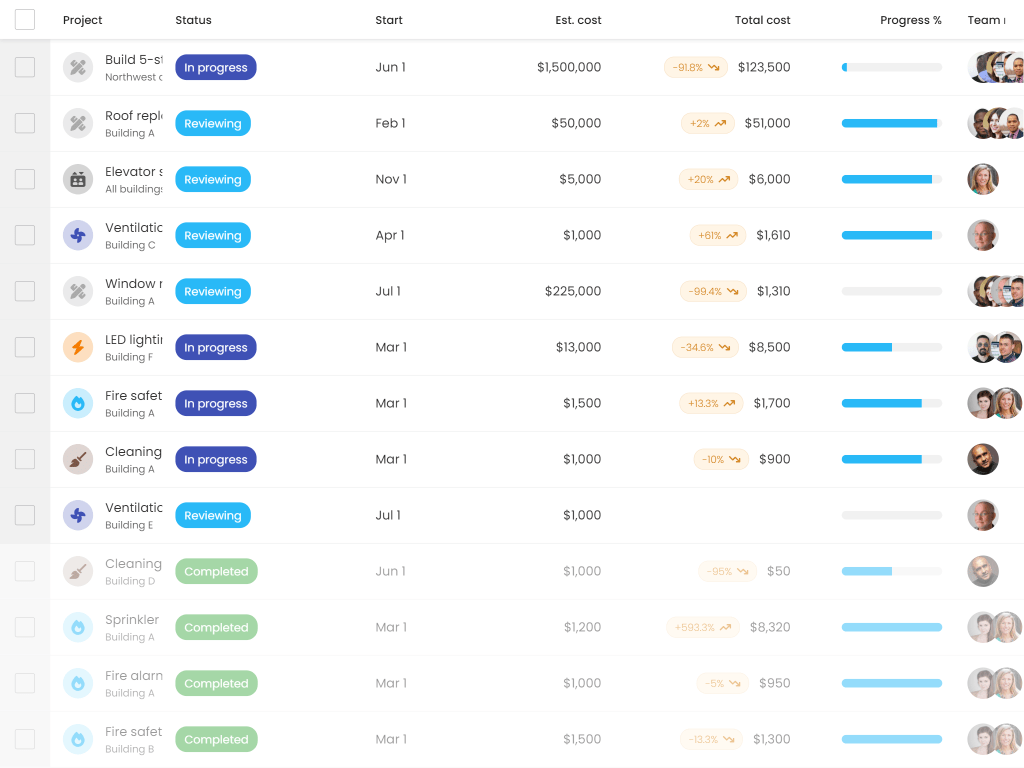Click the fan icon for Ventilation Building C

coord(78,236)
